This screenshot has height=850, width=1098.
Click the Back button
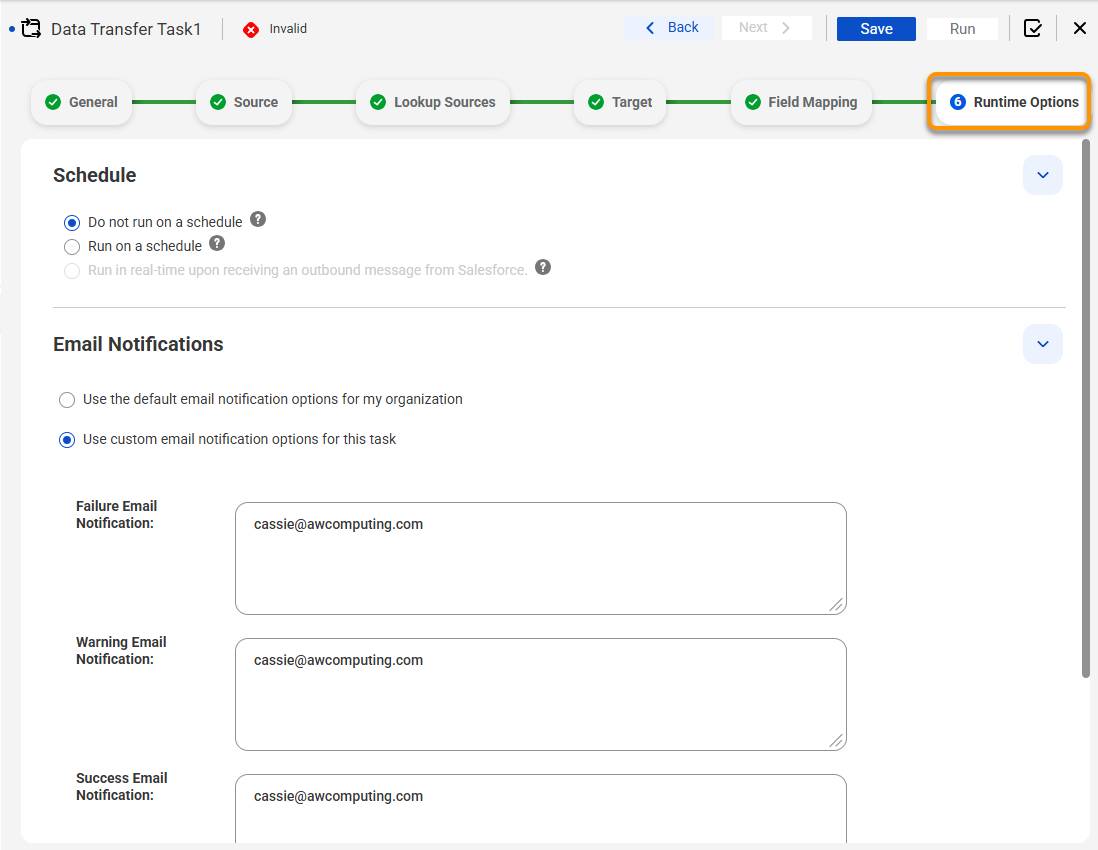click(671, 27)
